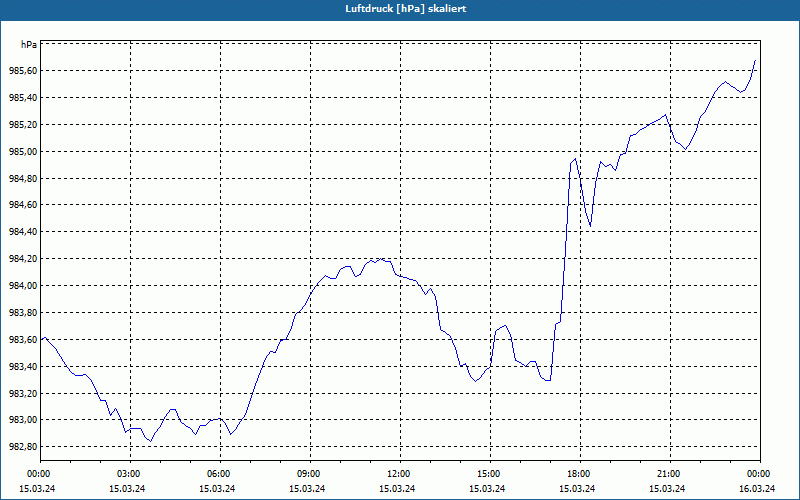The width and height of the screenshot is (800, 500).
Task: Click the 984,80 pressure label
Action: pos(23,178)
